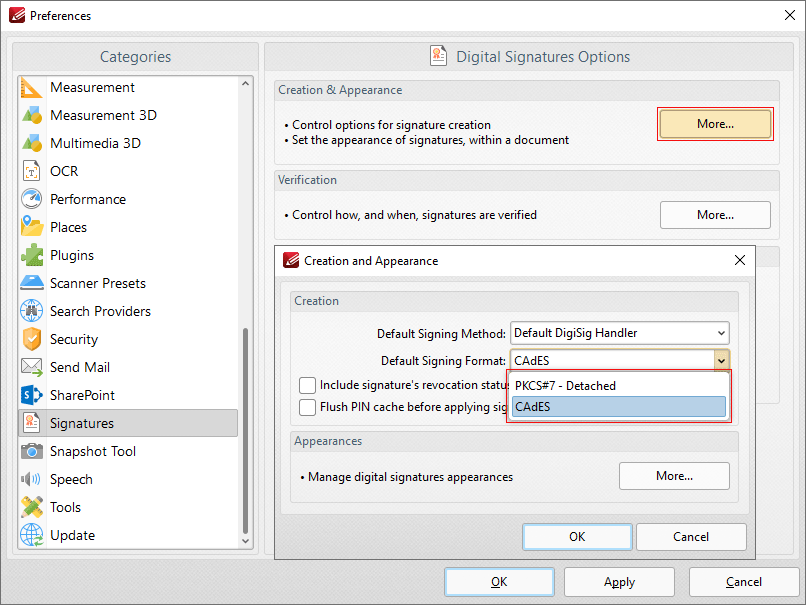Click the Update globe icon

[x=31, y=536]
